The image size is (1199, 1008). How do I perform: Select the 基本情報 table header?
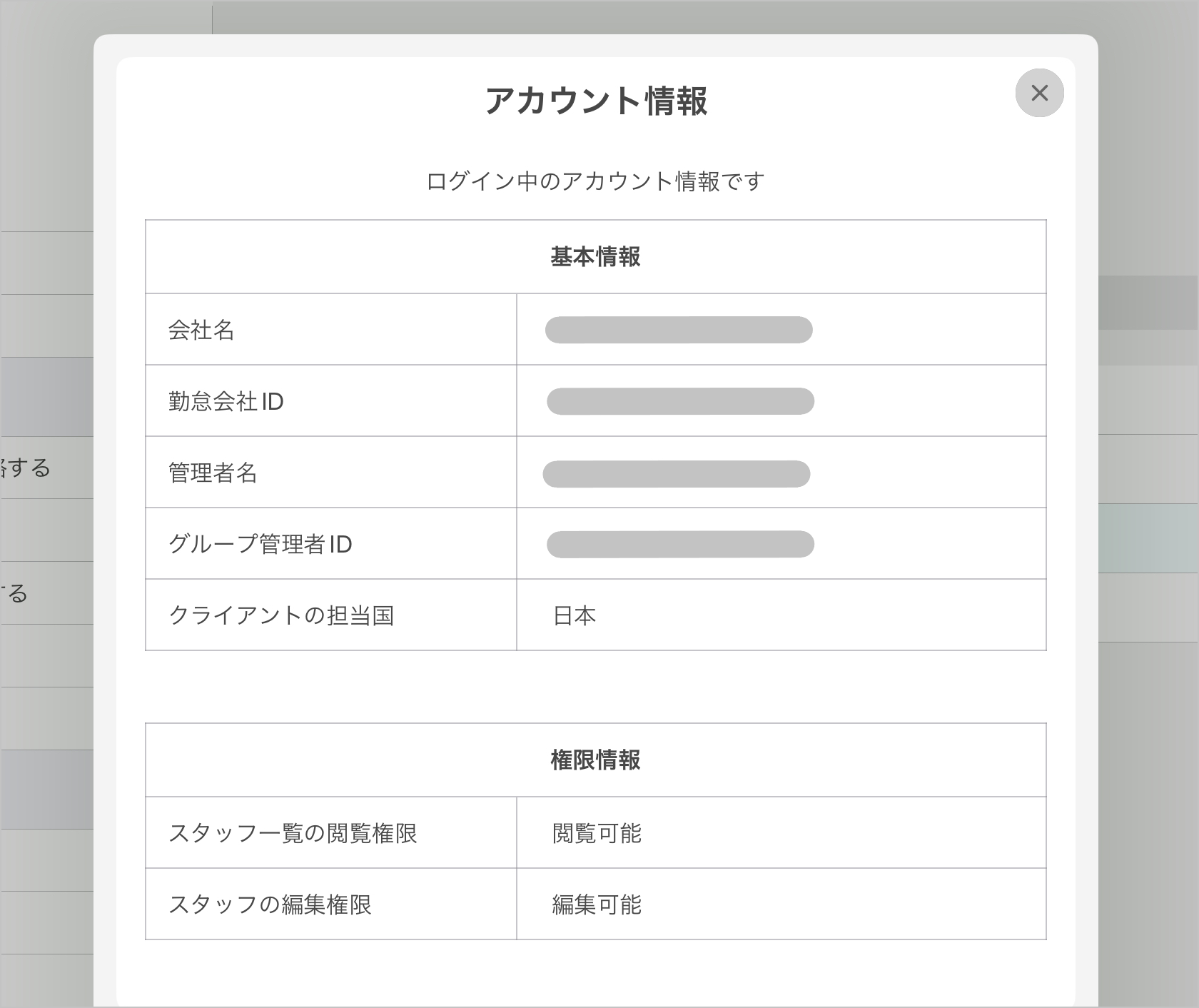tap(595, 257)
